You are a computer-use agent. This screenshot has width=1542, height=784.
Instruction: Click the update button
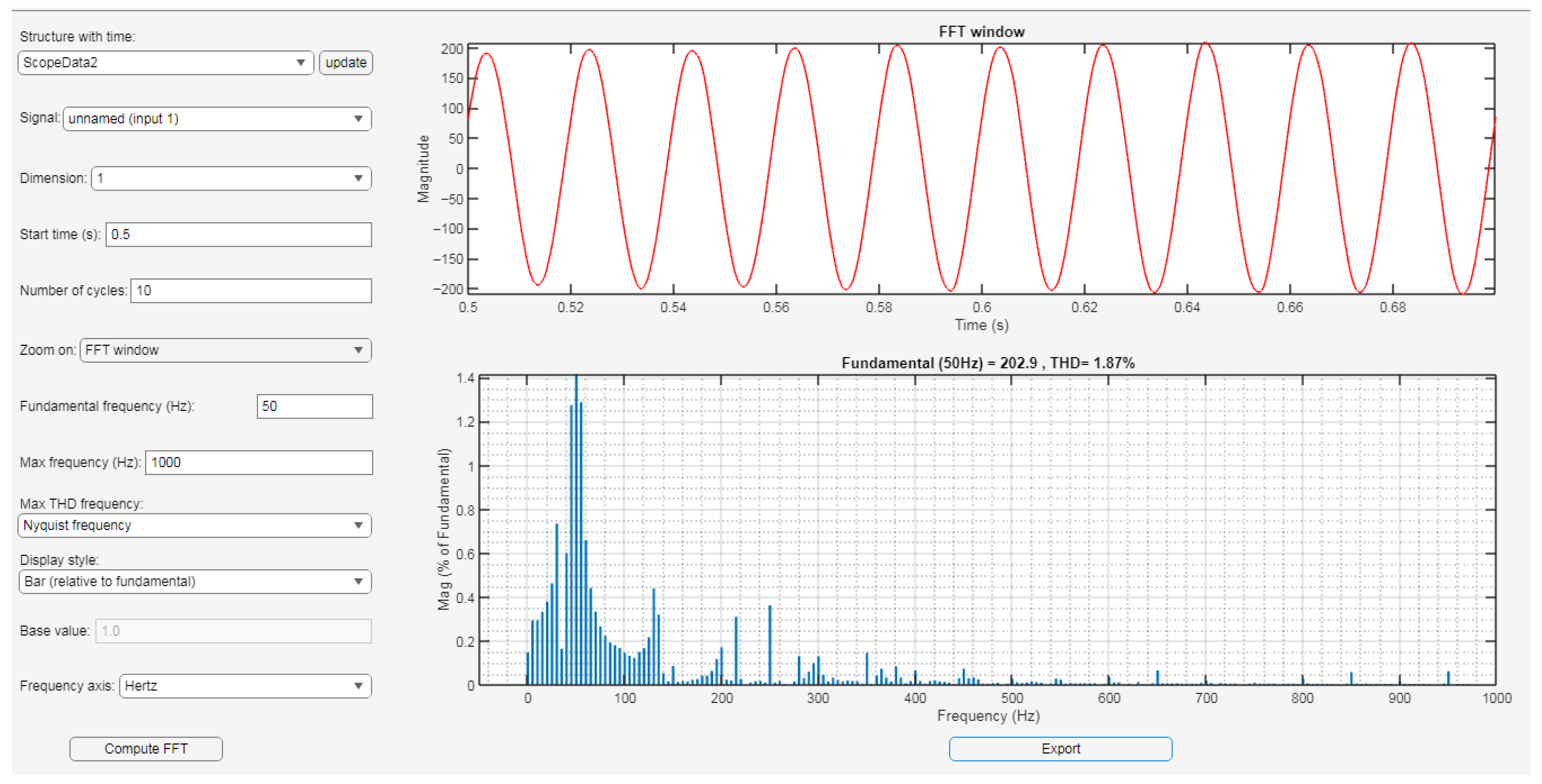(346, 63)
